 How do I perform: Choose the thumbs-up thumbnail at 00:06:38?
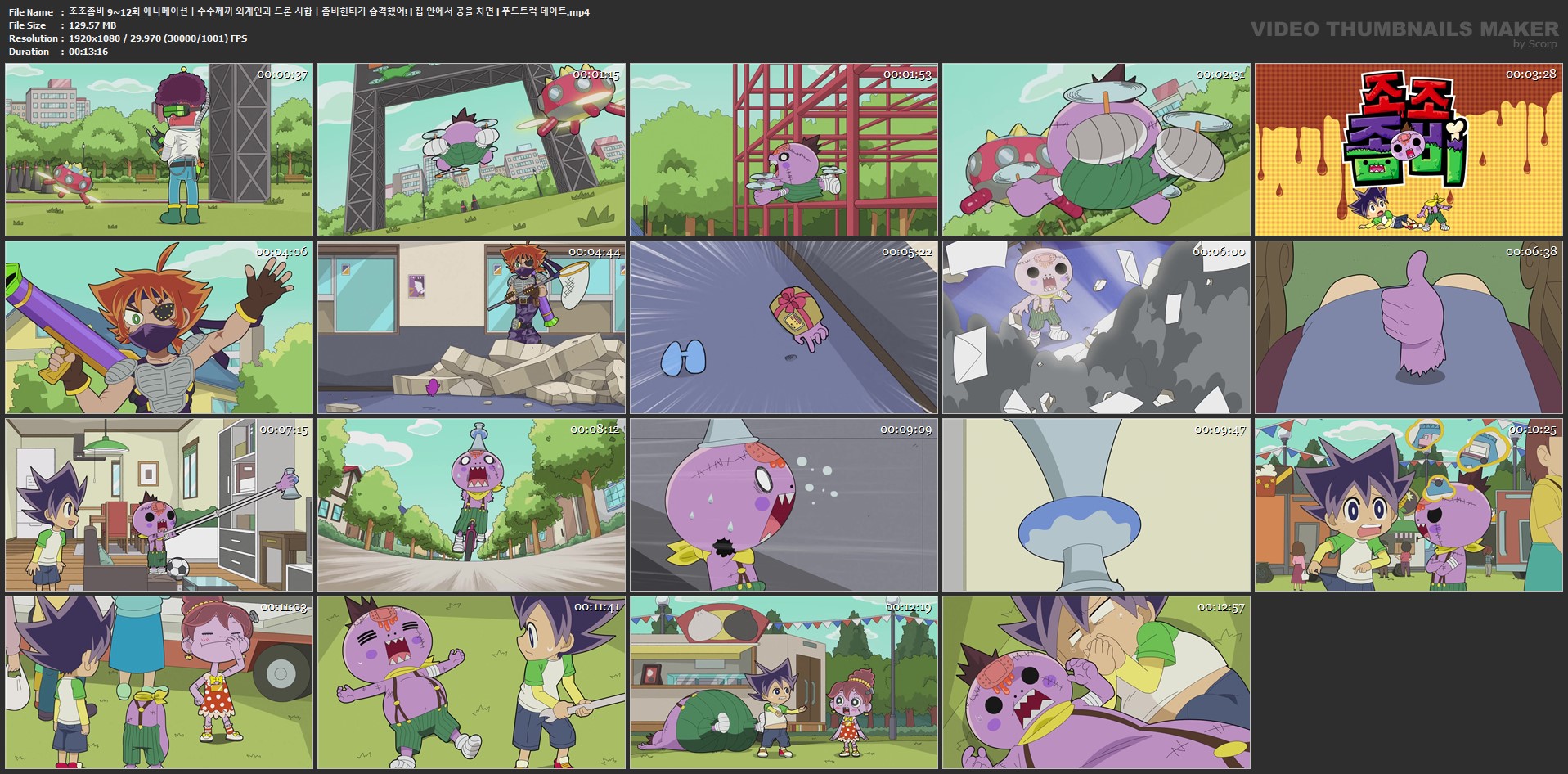[1409, 327]
